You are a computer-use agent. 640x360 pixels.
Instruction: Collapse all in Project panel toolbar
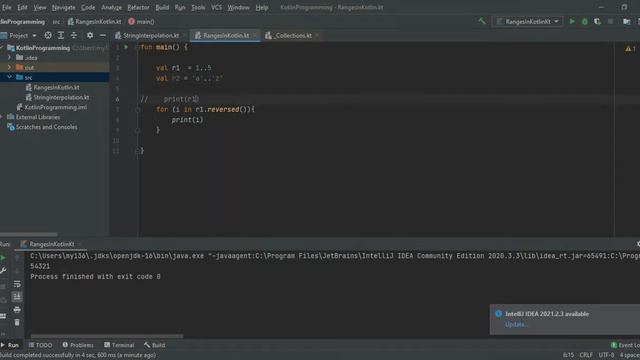74,36
